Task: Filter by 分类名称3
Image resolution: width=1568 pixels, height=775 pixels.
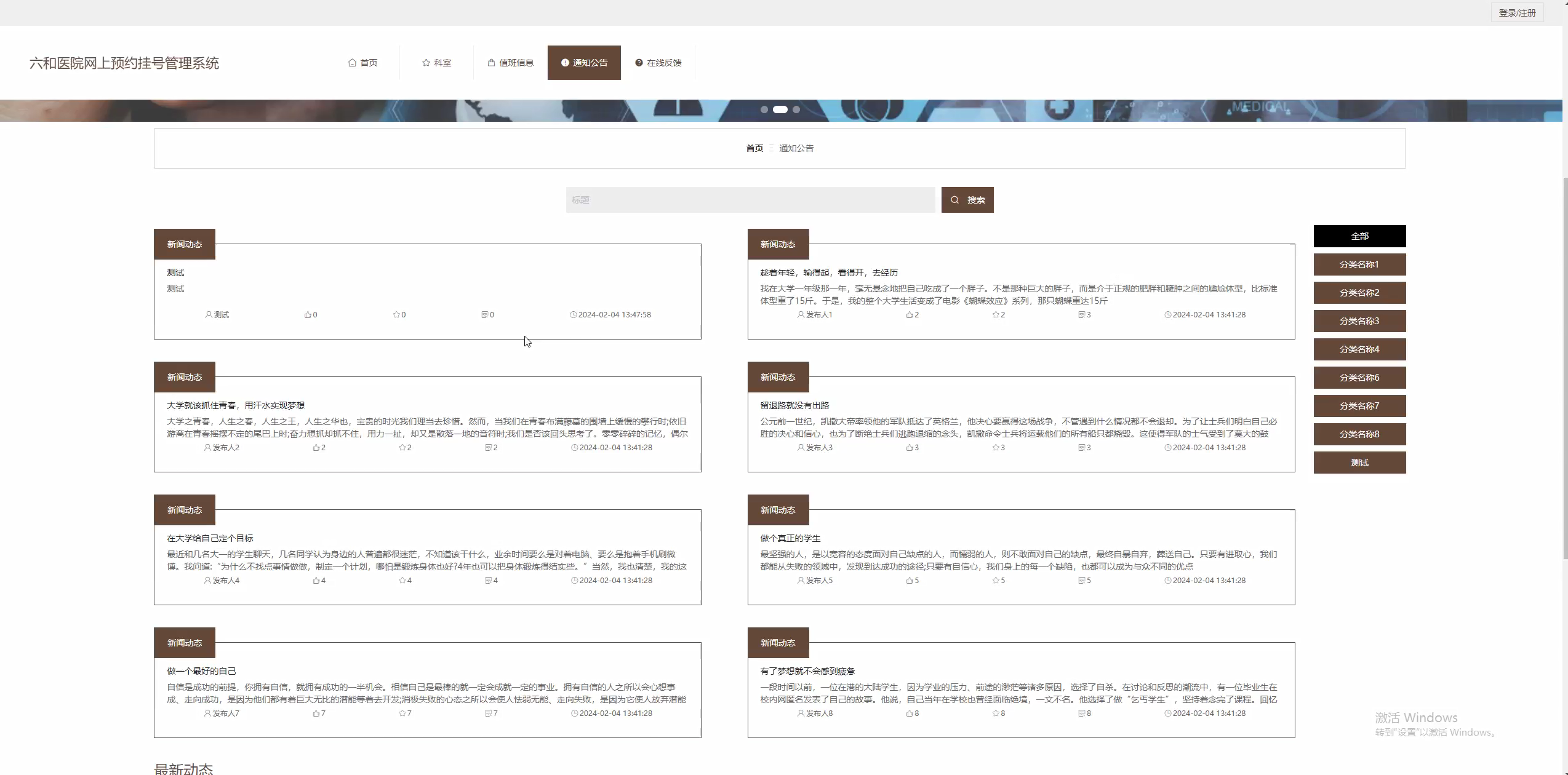Action: coord(1359,321)
